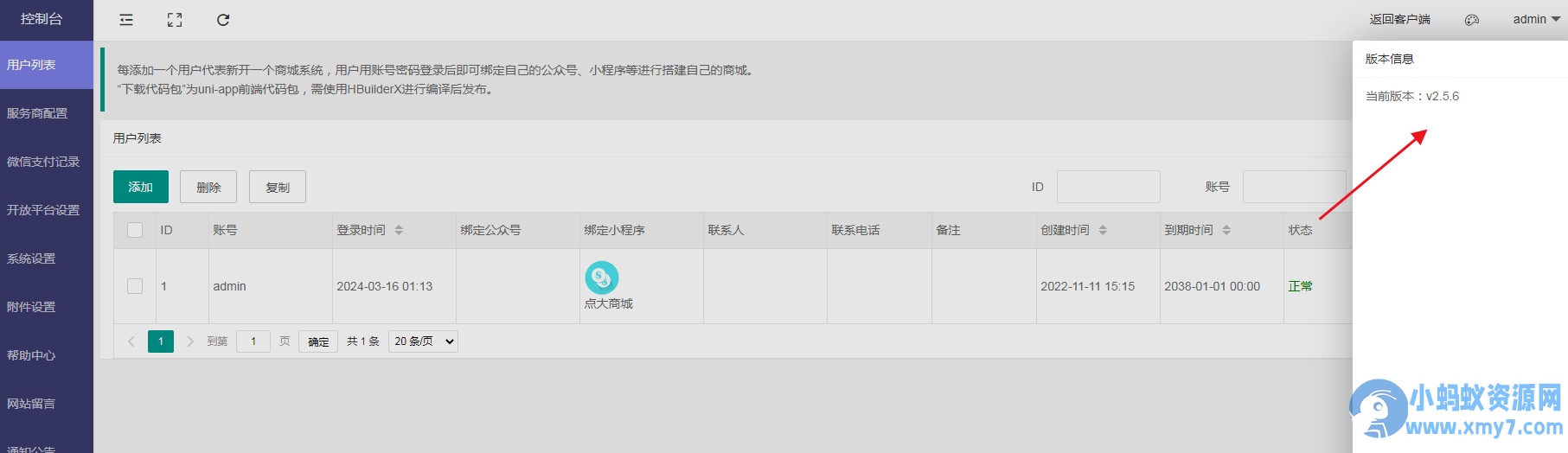Image resolution: width=1568 pixels, height=453 pixels.
Task: Click the 账号 cell reading admin
Action: (x=230, y=286)
